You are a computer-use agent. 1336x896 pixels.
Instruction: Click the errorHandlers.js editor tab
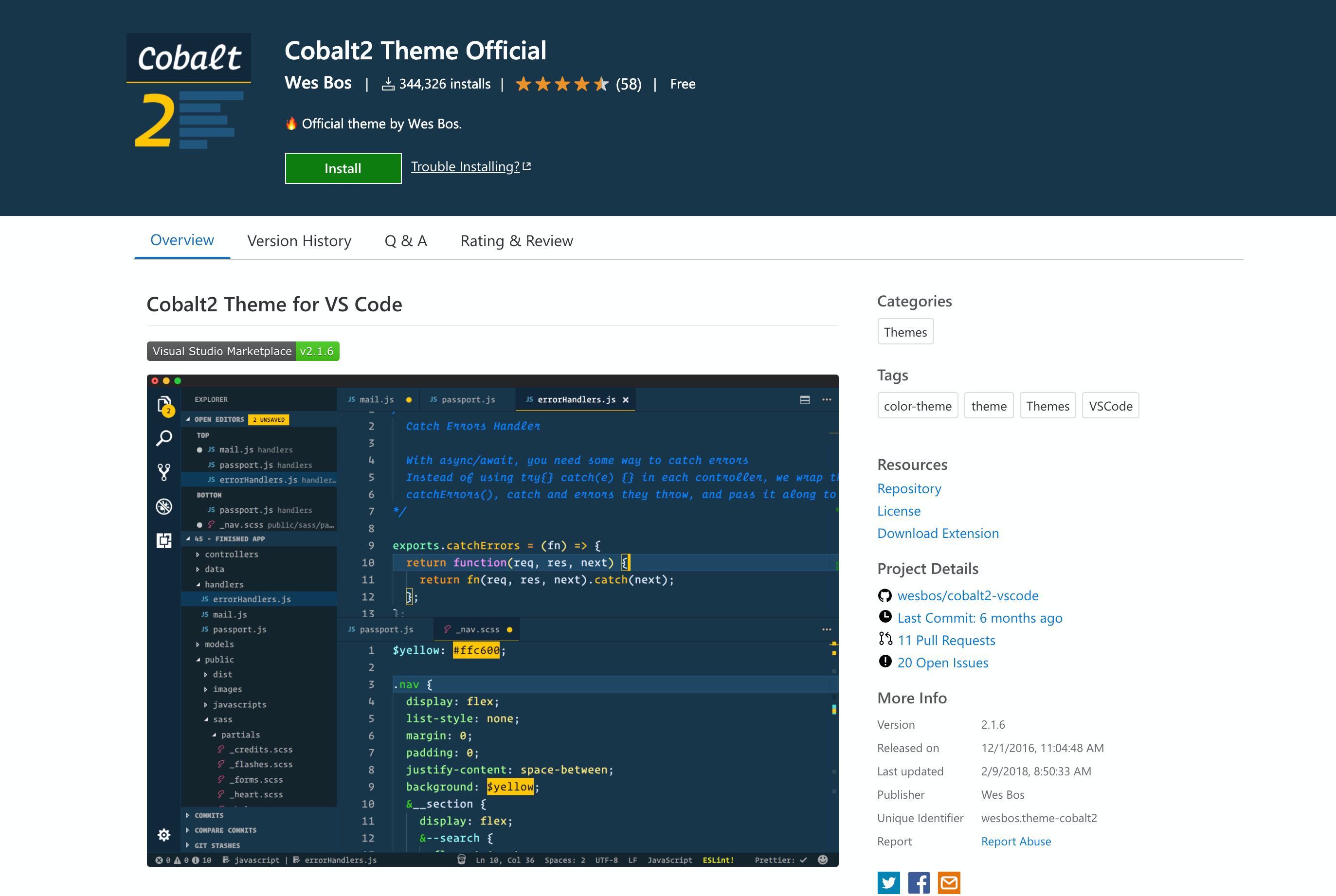(576, 399)
